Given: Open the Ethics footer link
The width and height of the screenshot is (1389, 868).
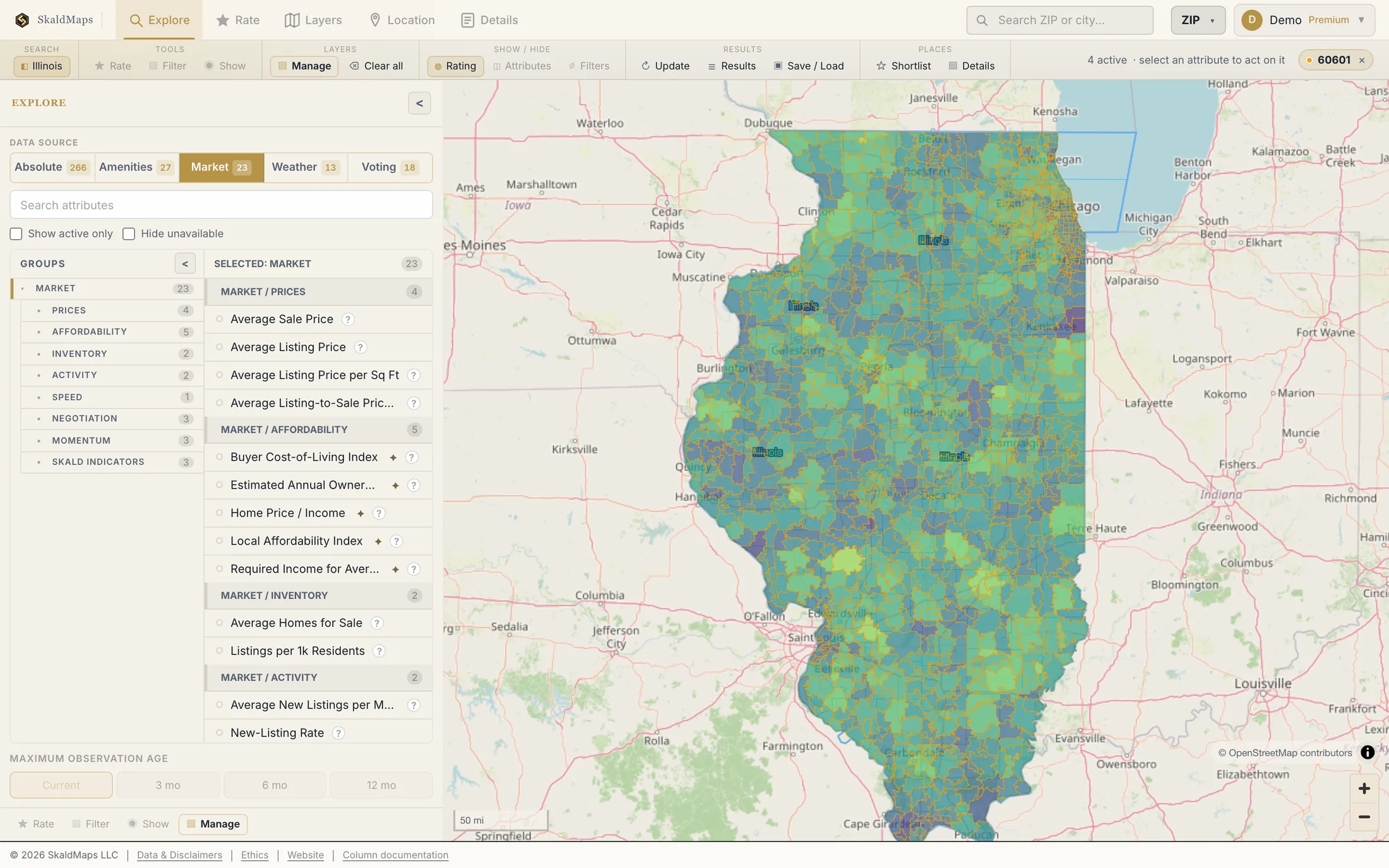Looking at the screenshot, I should click(x=254, y=855).
